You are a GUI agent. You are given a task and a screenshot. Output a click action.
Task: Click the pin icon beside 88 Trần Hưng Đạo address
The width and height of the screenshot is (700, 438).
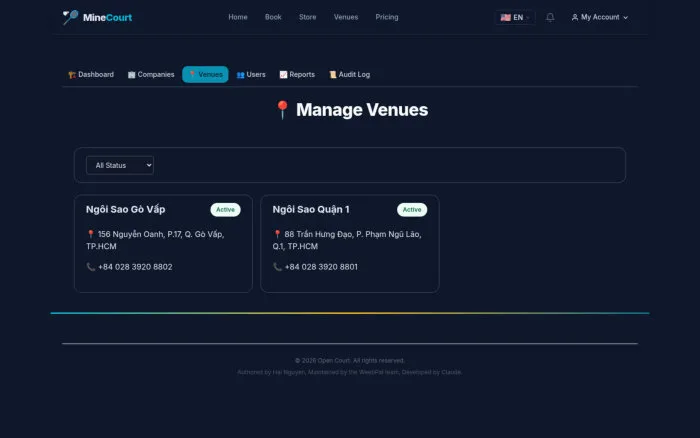(x=277, y=234)
